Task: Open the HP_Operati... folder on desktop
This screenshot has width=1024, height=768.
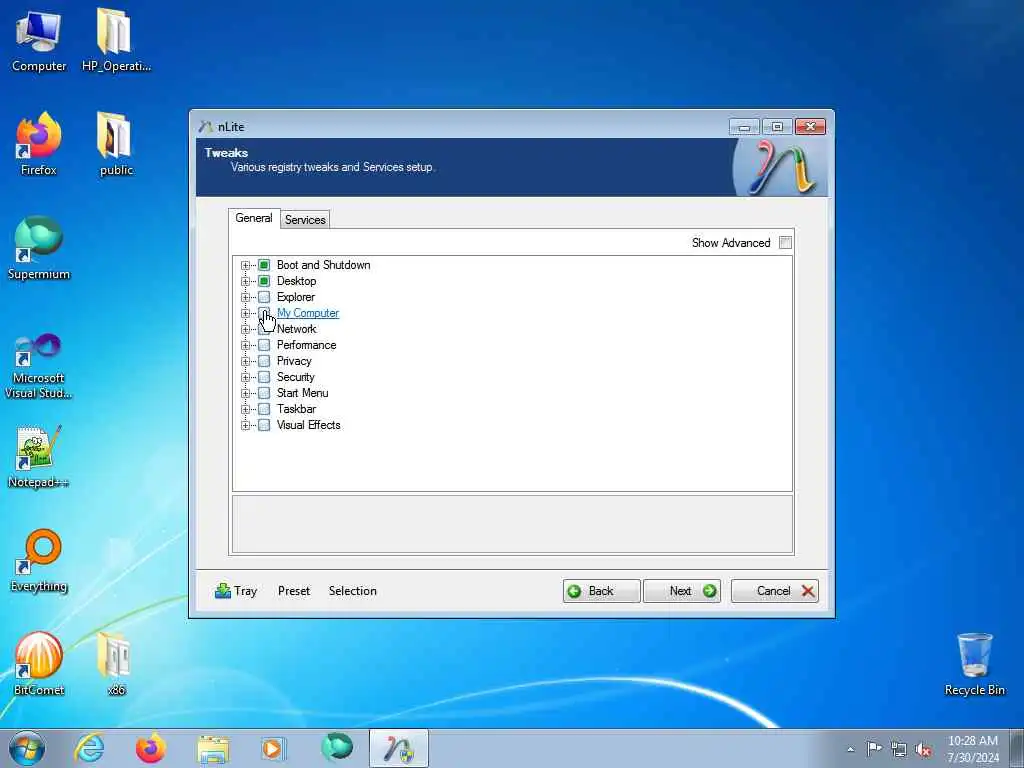Action: [x=116, y=40]
